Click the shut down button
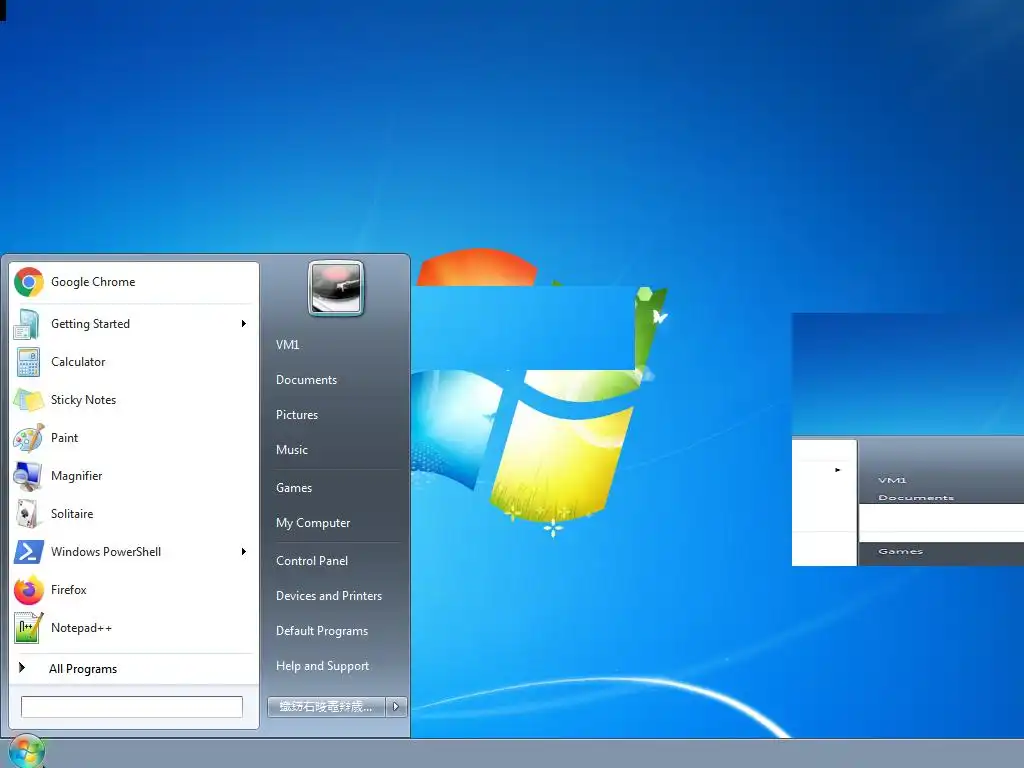Image resolution: width=1024 pixels, height=768 pixels. pyautogui.click(x=327, y=707)
